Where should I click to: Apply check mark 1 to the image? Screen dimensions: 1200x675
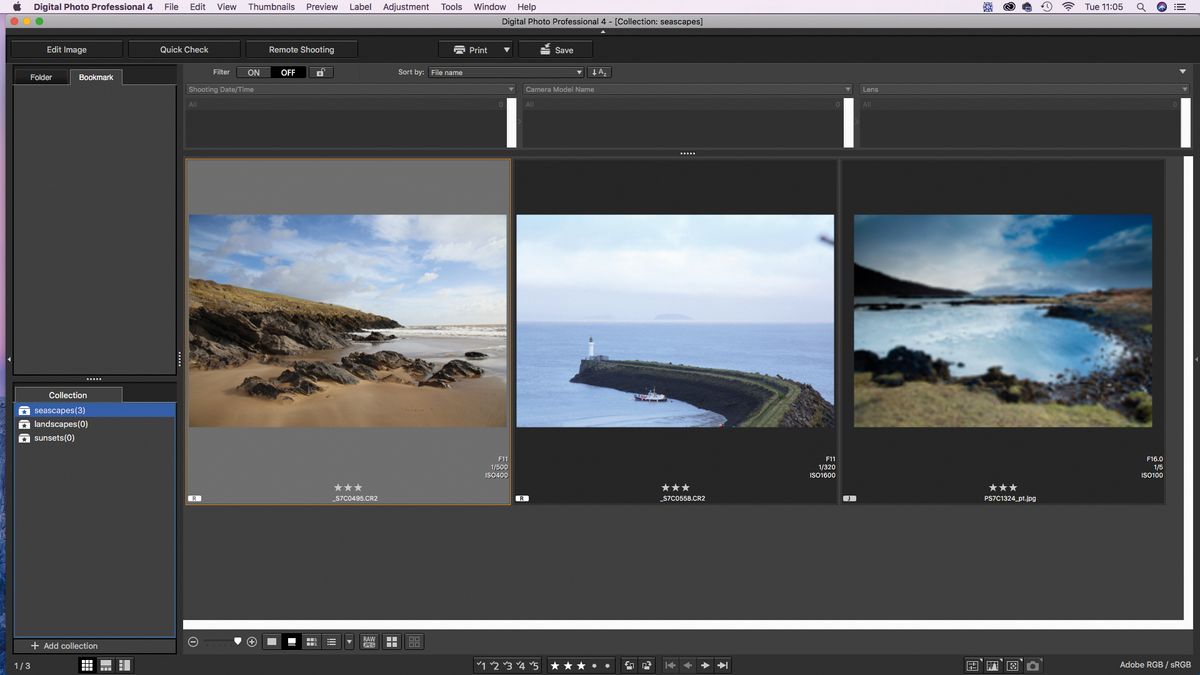click(481, 665)
